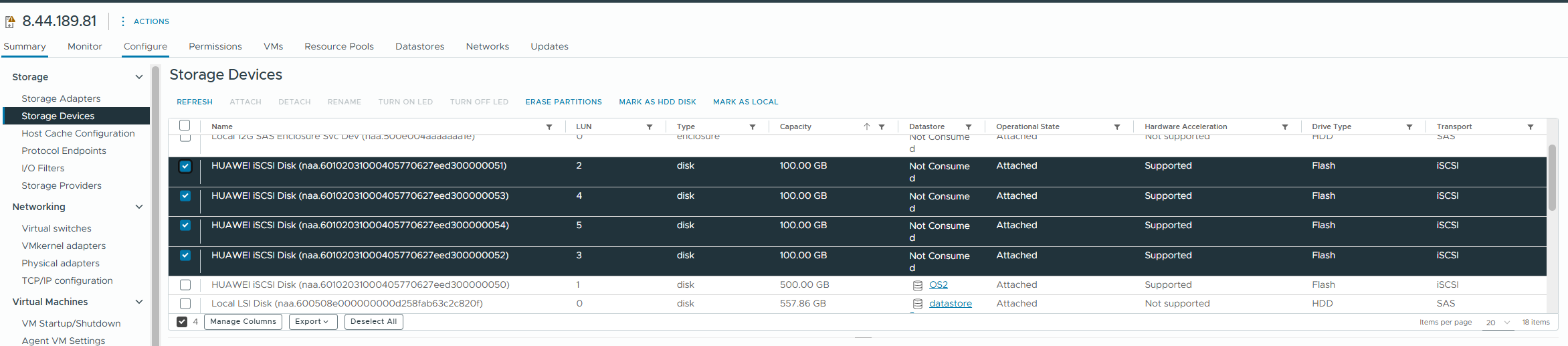Image resolution: width=1568 pixels, height=346 pixels.
Task: Open Storage Providers in sidebar
Action: coord(62,185)
